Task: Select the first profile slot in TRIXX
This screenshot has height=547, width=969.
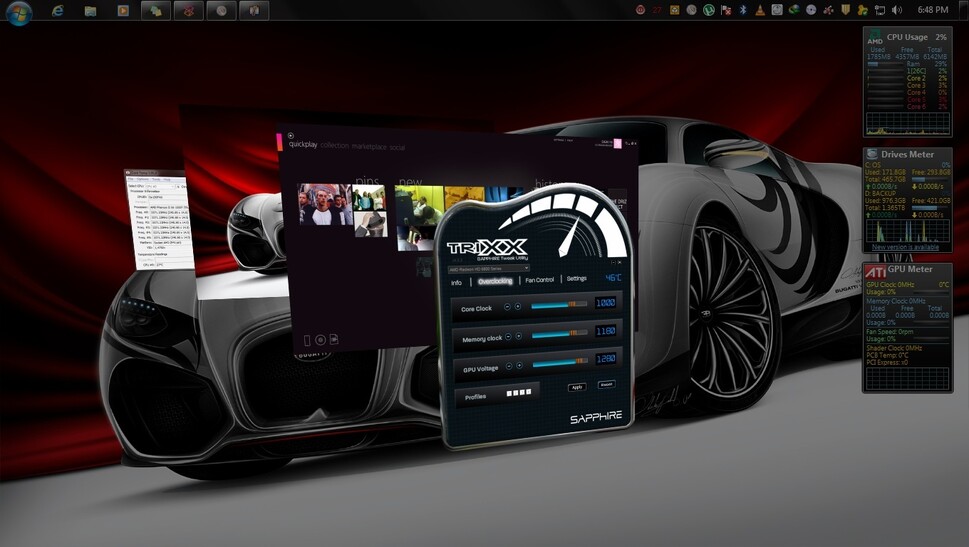Action: 509,393
